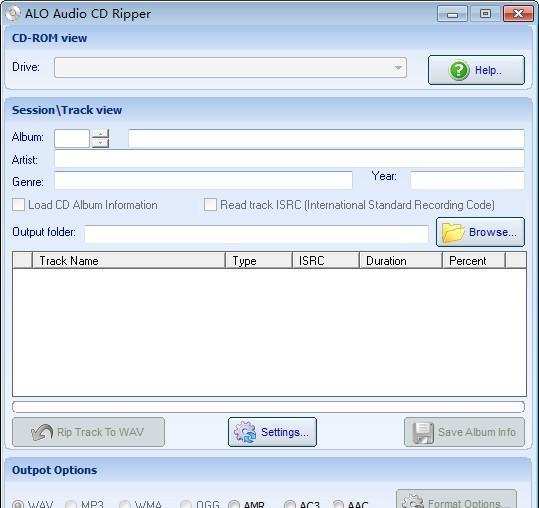Screen dimensions: 539x508
Task: Decrease the Album number with down arrow
Action: click(100, 143)
